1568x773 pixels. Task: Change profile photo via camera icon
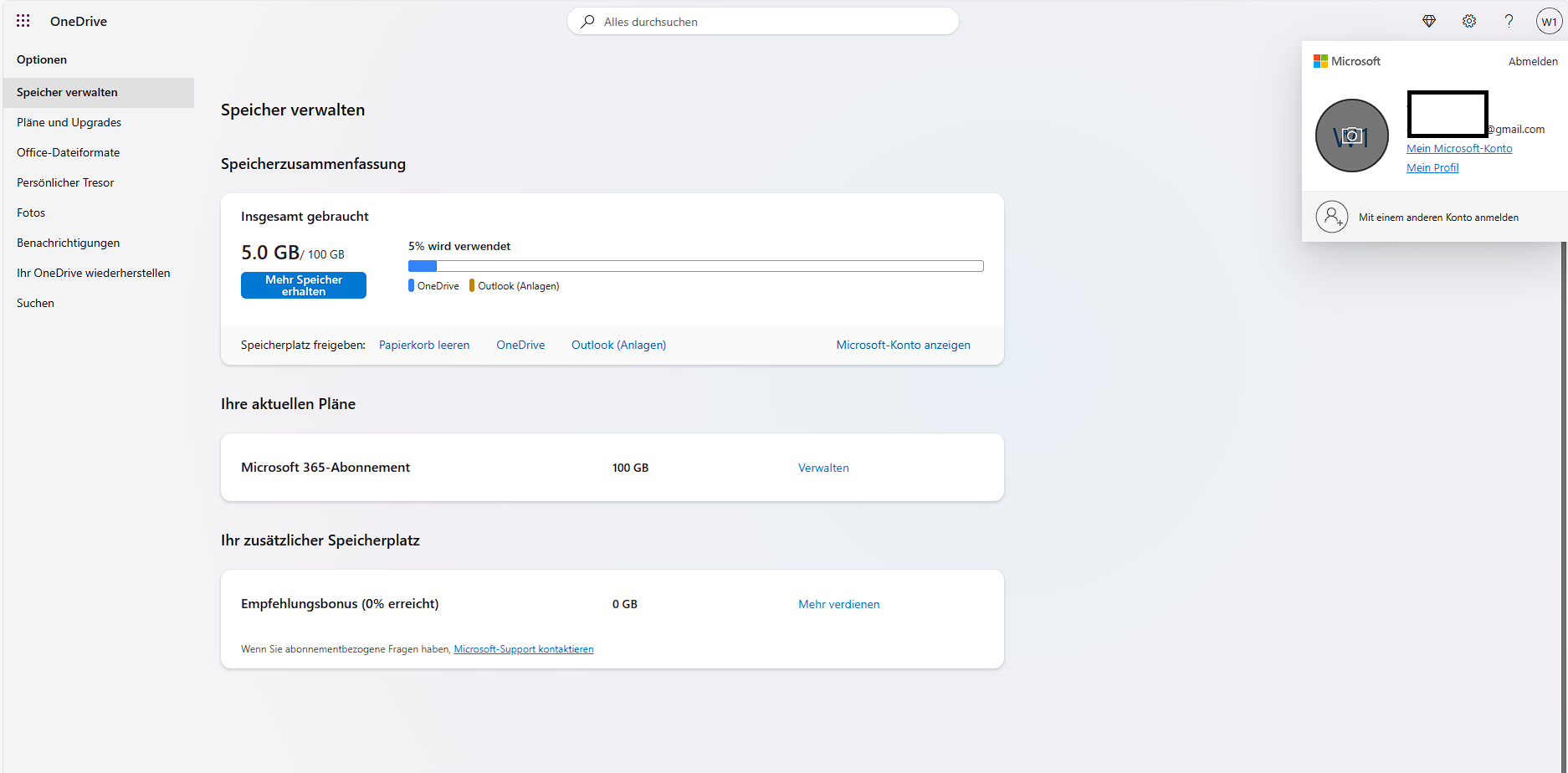coord(1351,136)
